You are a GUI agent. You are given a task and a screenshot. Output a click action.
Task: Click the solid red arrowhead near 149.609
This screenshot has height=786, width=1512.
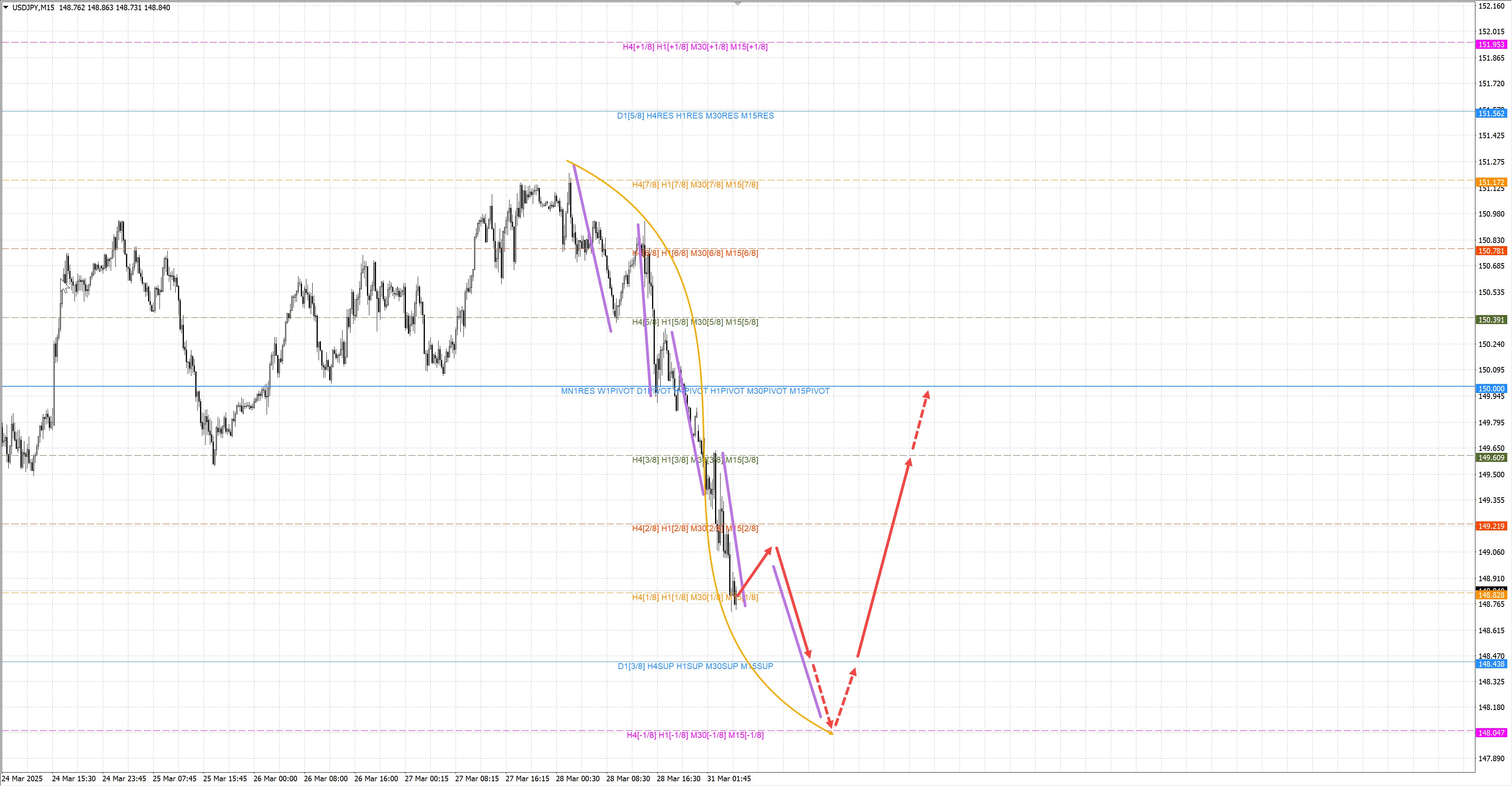[x=909, y=463]
